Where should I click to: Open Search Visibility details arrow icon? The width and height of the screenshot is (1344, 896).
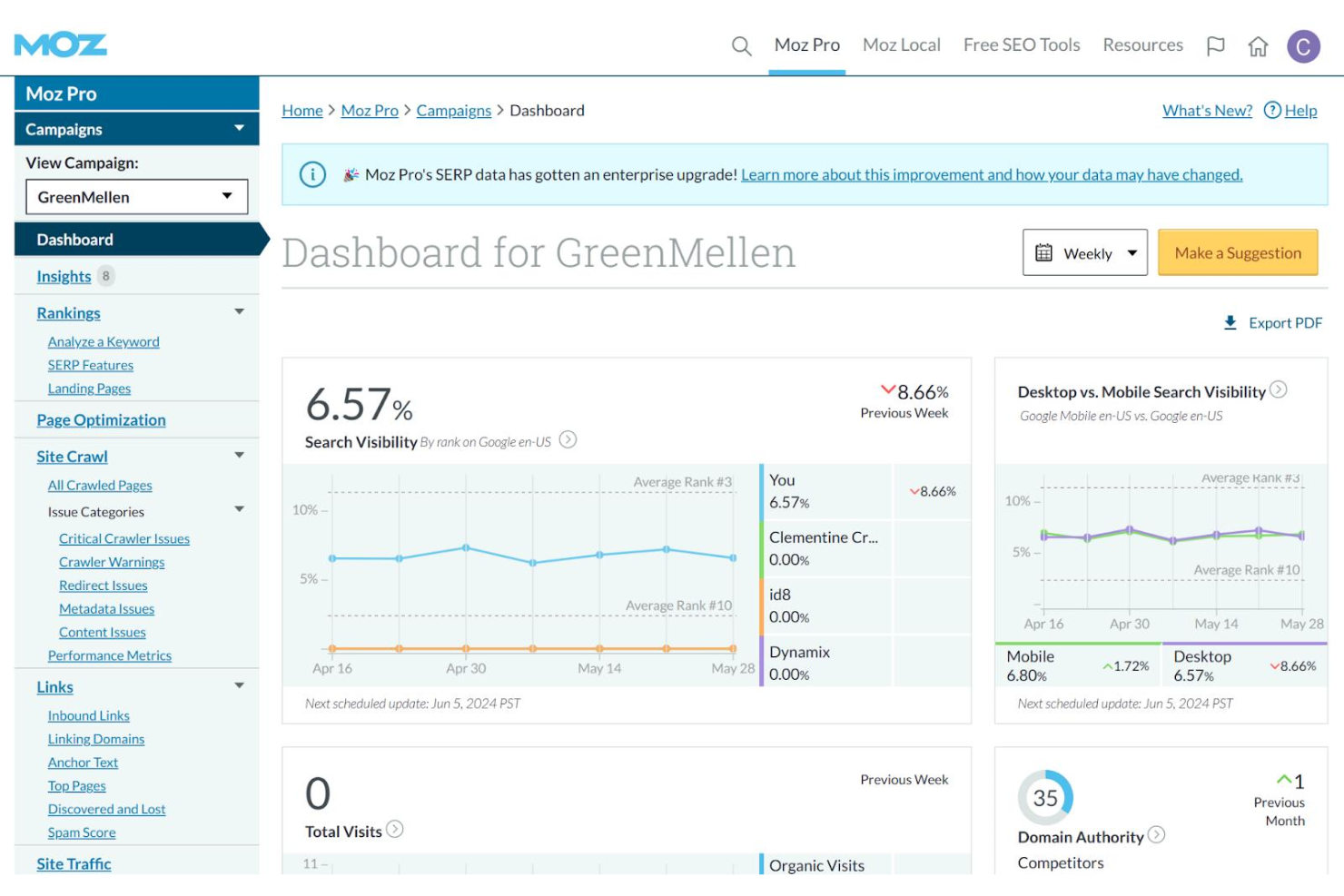coord(568,439)
